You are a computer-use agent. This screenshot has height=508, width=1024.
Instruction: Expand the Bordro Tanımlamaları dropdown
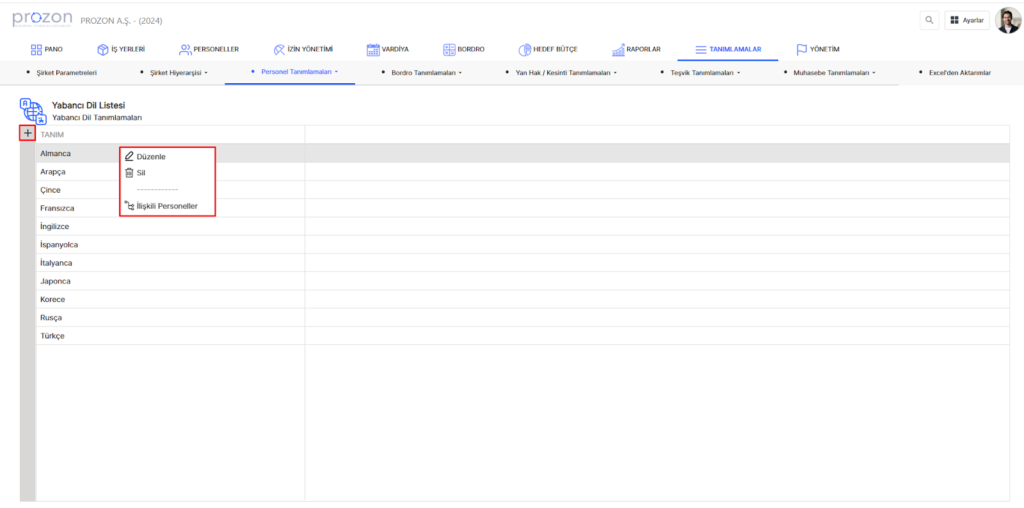pyautogui.click(x=425, y=73)
